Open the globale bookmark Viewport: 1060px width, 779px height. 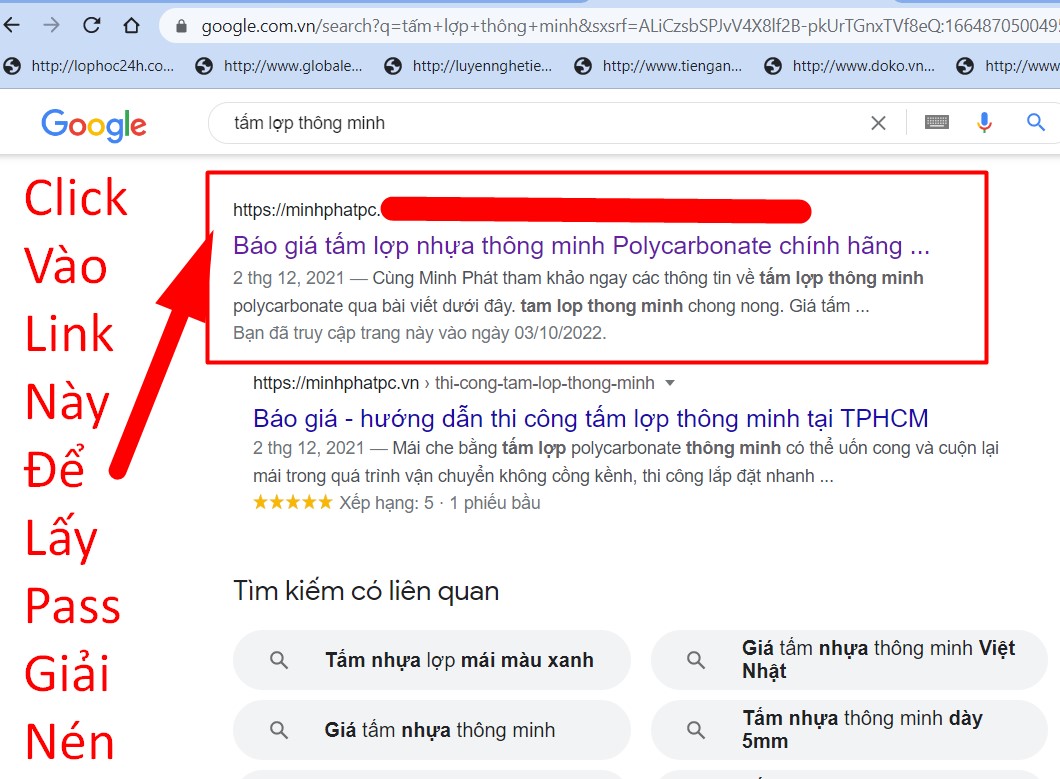tap(279, 66)
